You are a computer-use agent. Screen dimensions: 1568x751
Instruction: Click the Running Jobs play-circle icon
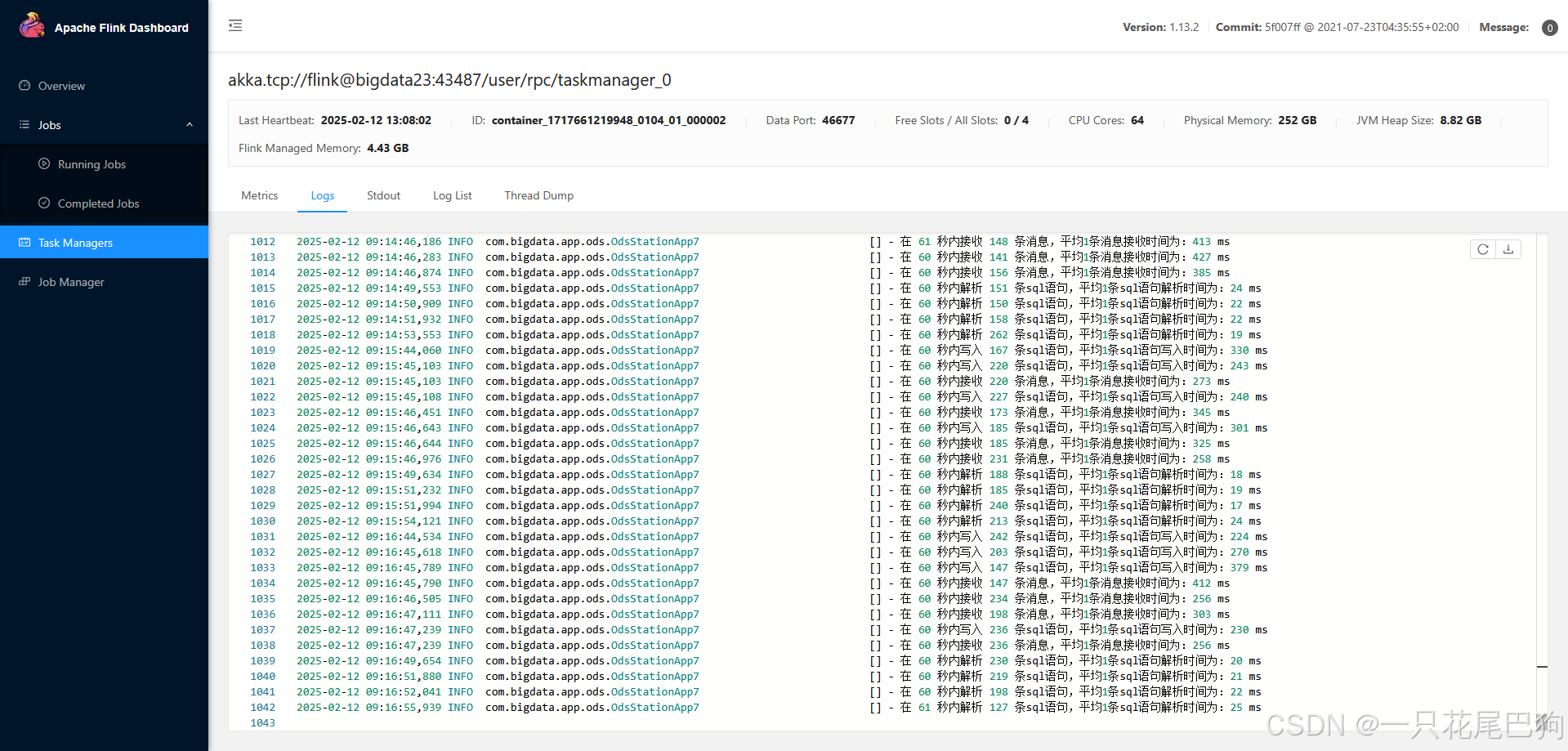[x=44, y=163]
